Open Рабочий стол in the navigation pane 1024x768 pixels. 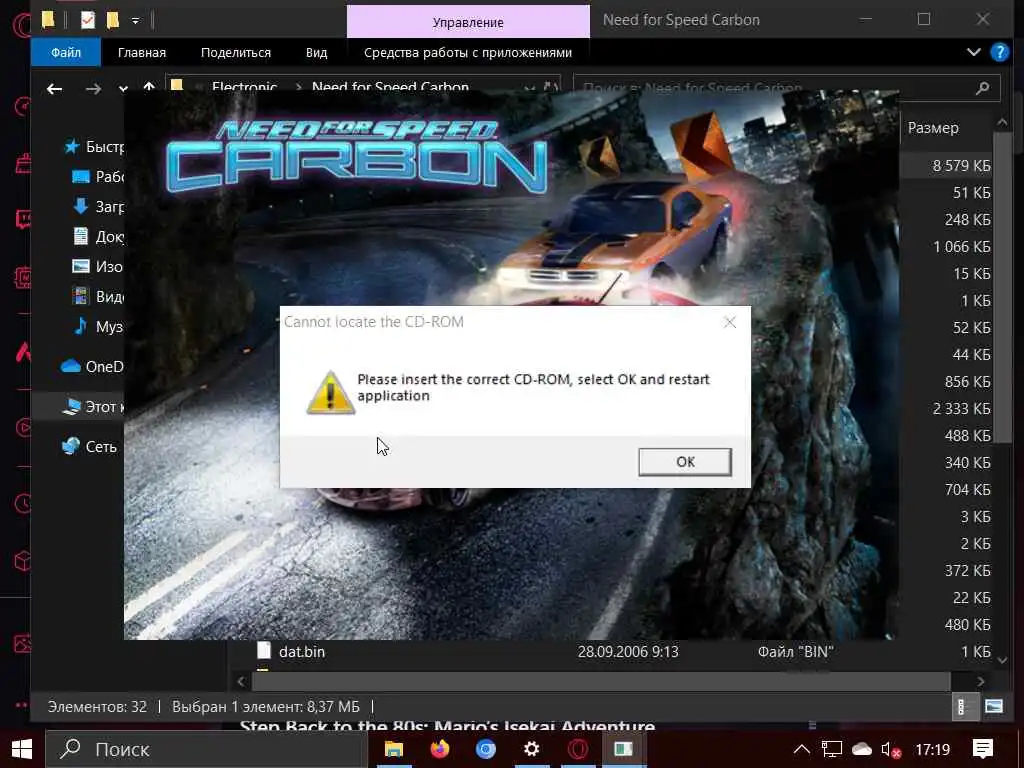click(x=97, y=176)
